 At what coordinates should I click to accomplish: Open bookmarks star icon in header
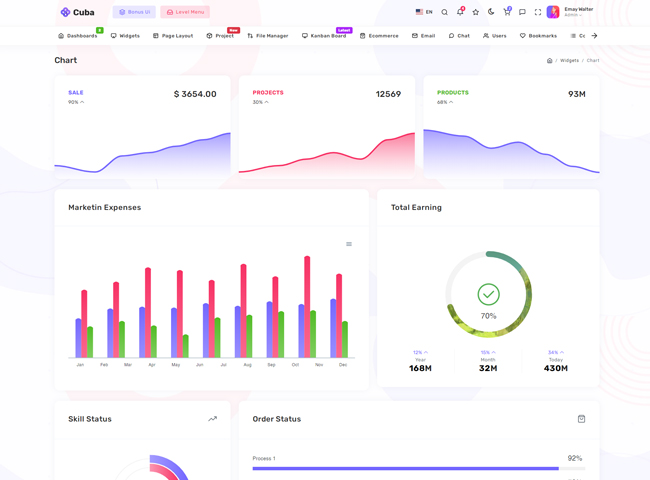476,12
